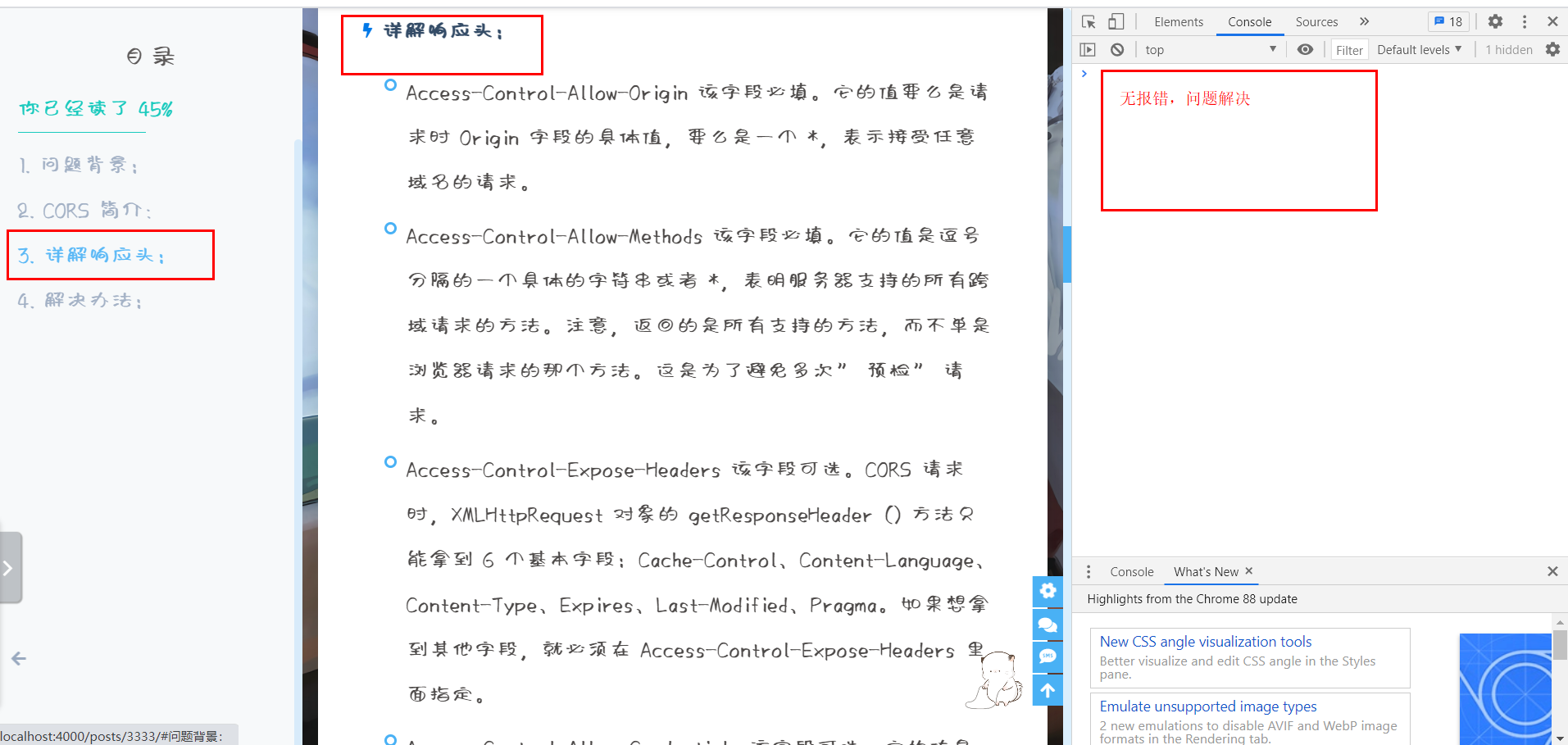Expand the blue chevron in the console pane
Viewport: 1568px width, 745px height.
point(1084,73)
